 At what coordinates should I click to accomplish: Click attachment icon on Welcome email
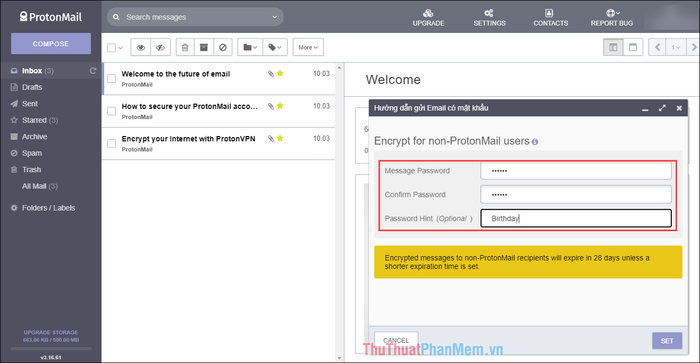(271, 74)
